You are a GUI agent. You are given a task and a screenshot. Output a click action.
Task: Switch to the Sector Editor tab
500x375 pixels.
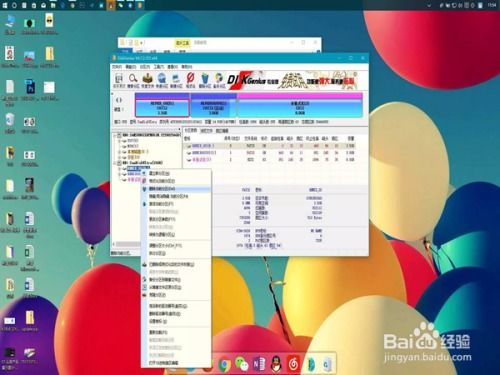tap(222, 131)
